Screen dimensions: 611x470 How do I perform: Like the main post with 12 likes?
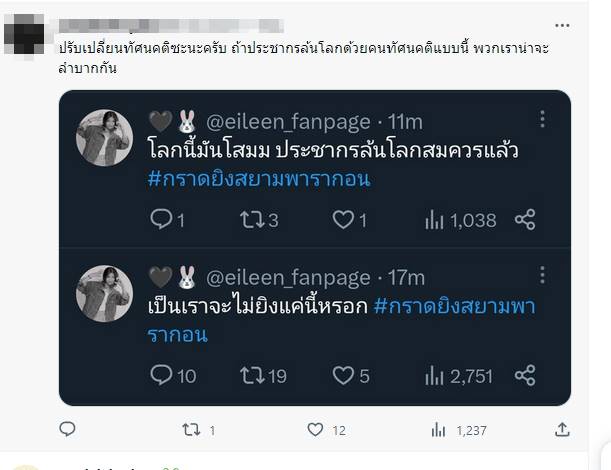[315, 429]
